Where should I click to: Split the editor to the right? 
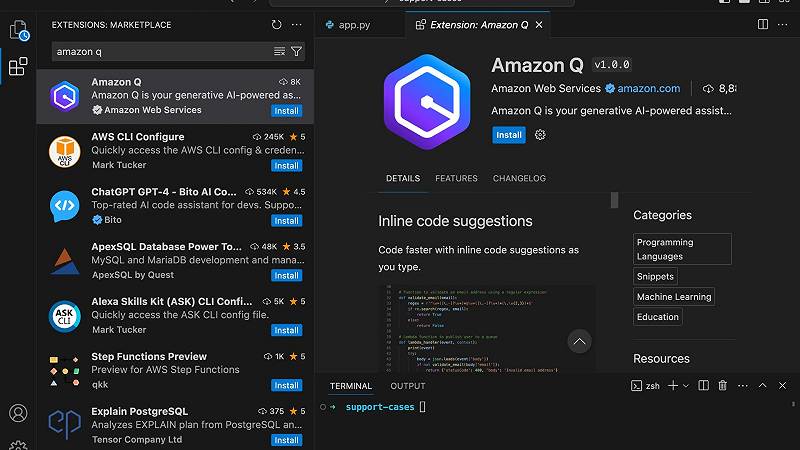(x=763, y=24)
